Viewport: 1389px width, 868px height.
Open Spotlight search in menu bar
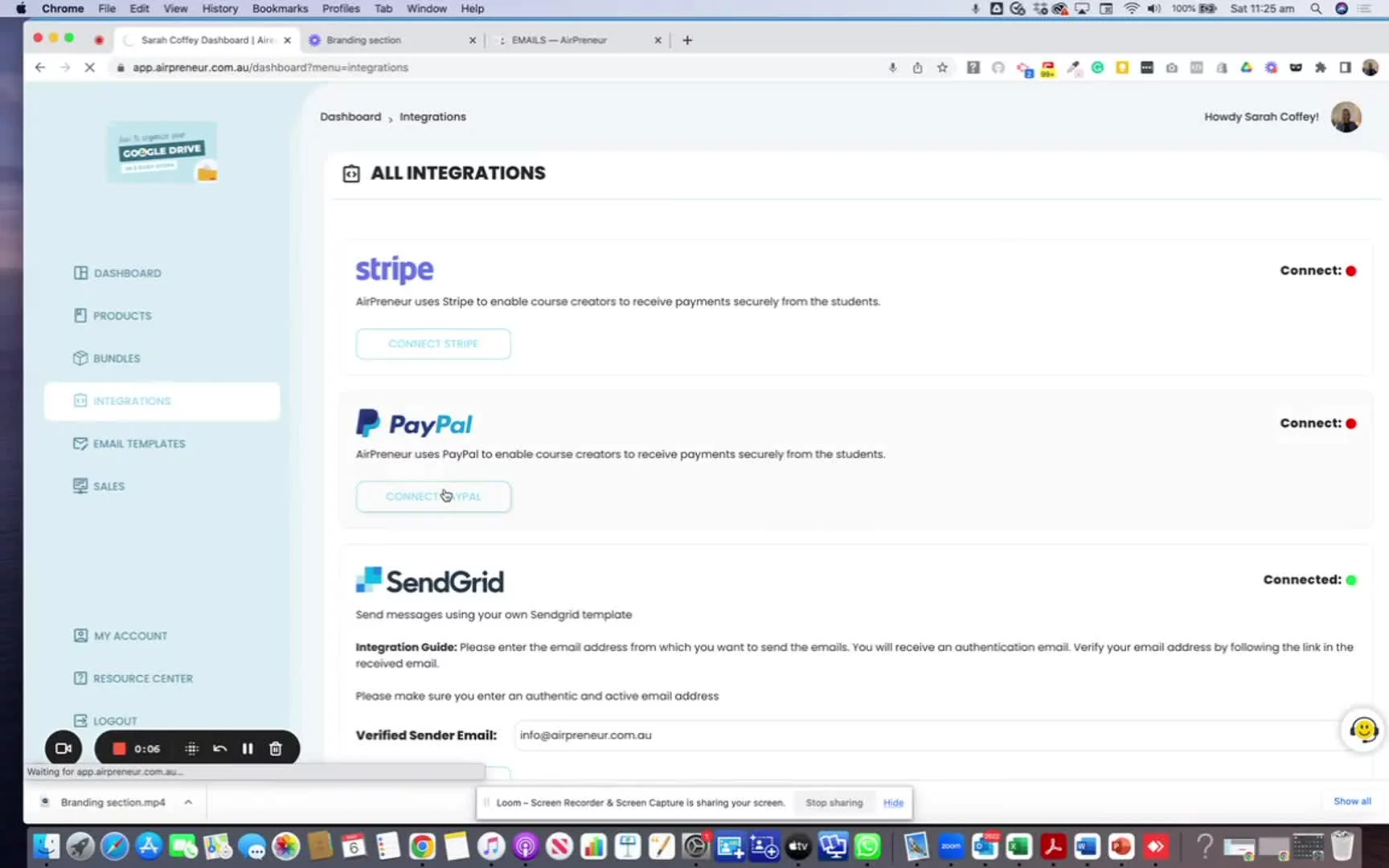click(x=1316, y=8)
